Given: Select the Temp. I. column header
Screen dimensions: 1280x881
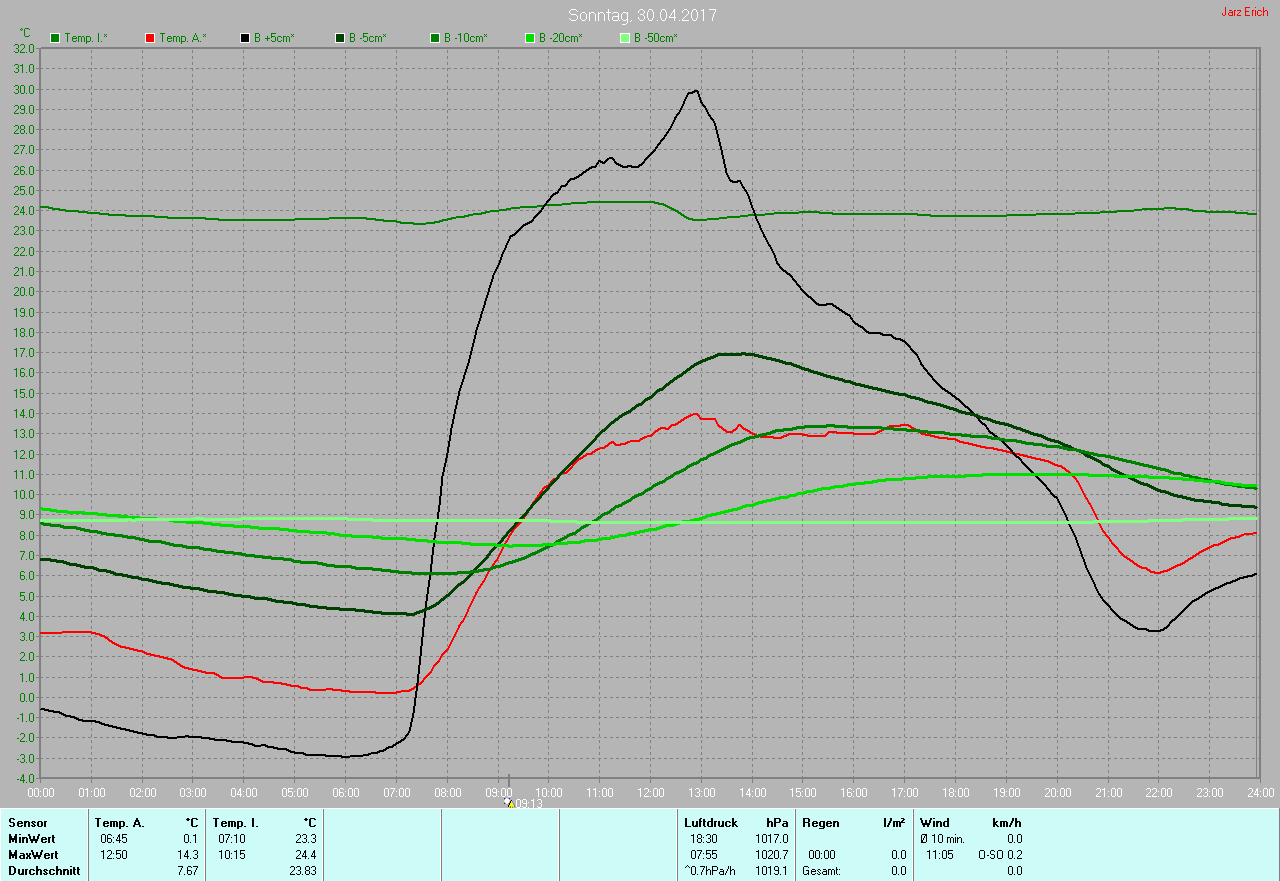Looking at the screenshot, I should 235,822.
